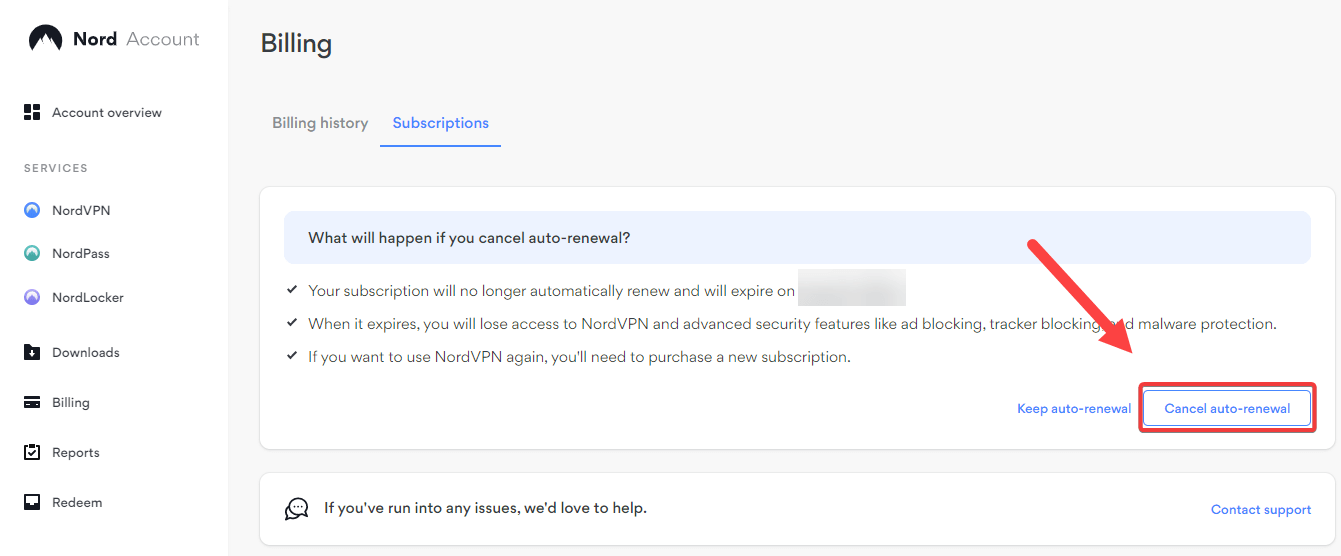This screenshot has width=1341, height=556.
Task: Click the NordVPN service icon
Action: (x=32, y=210)
